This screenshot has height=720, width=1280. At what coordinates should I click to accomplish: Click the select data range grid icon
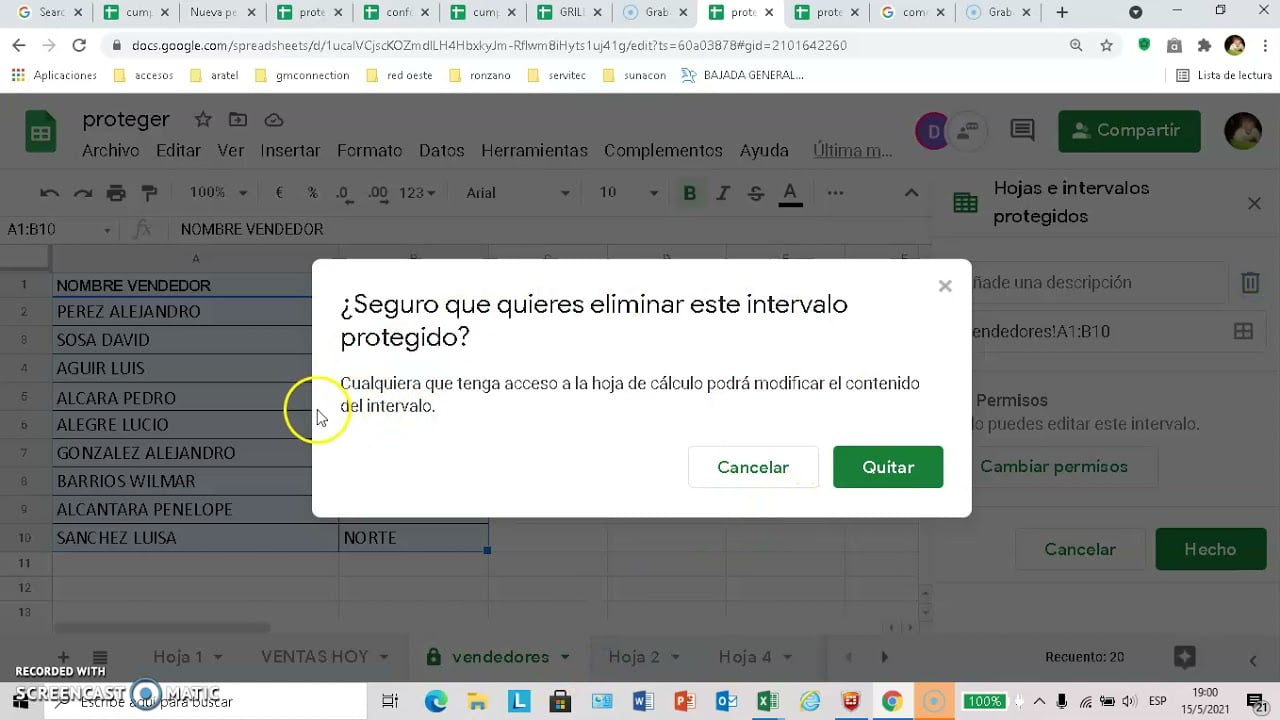click(1243, 331)
